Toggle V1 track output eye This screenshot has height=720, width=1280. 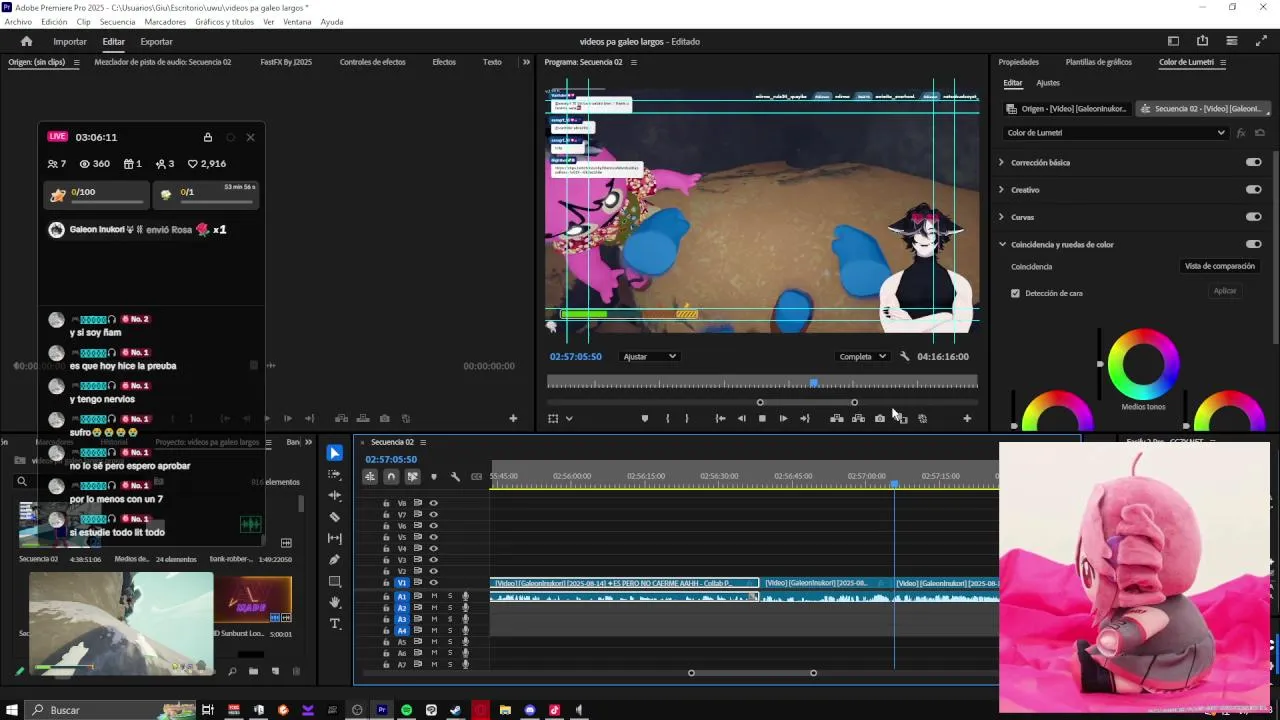pos(433,582)
